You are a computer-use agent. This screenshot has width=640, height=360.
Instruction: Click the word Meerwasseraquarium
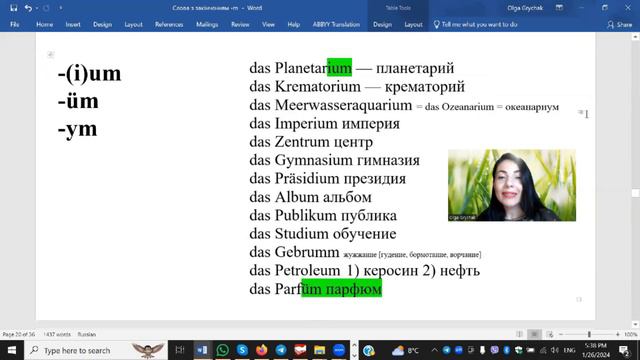(x=343, y=105)
